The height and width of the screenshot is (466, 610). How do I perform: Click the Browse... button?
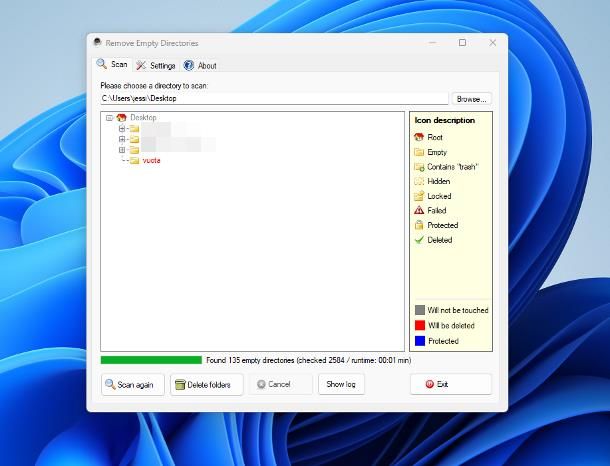[472, 99]
